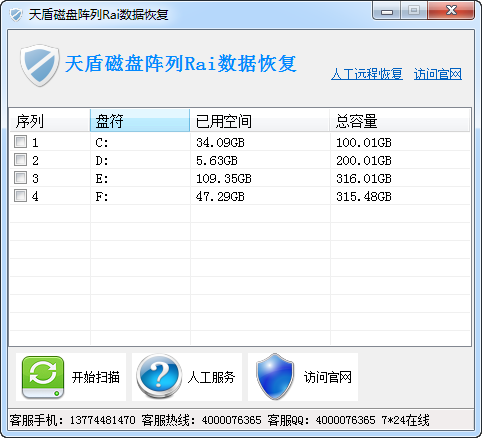The height and width of the screenshot is (438, 482).
Task: Click the small shield icon in title bar
Action: click(15, 14)
